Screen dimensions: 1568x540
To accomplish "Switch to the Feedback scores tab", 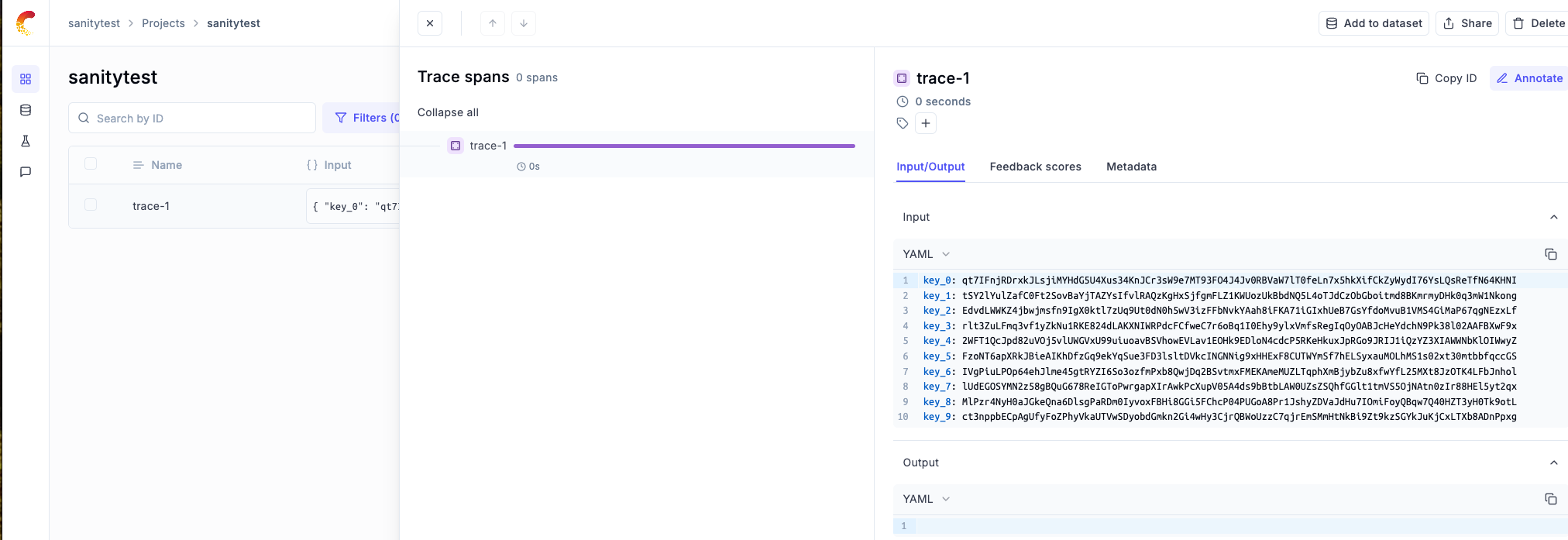I will pos(1035,167).
